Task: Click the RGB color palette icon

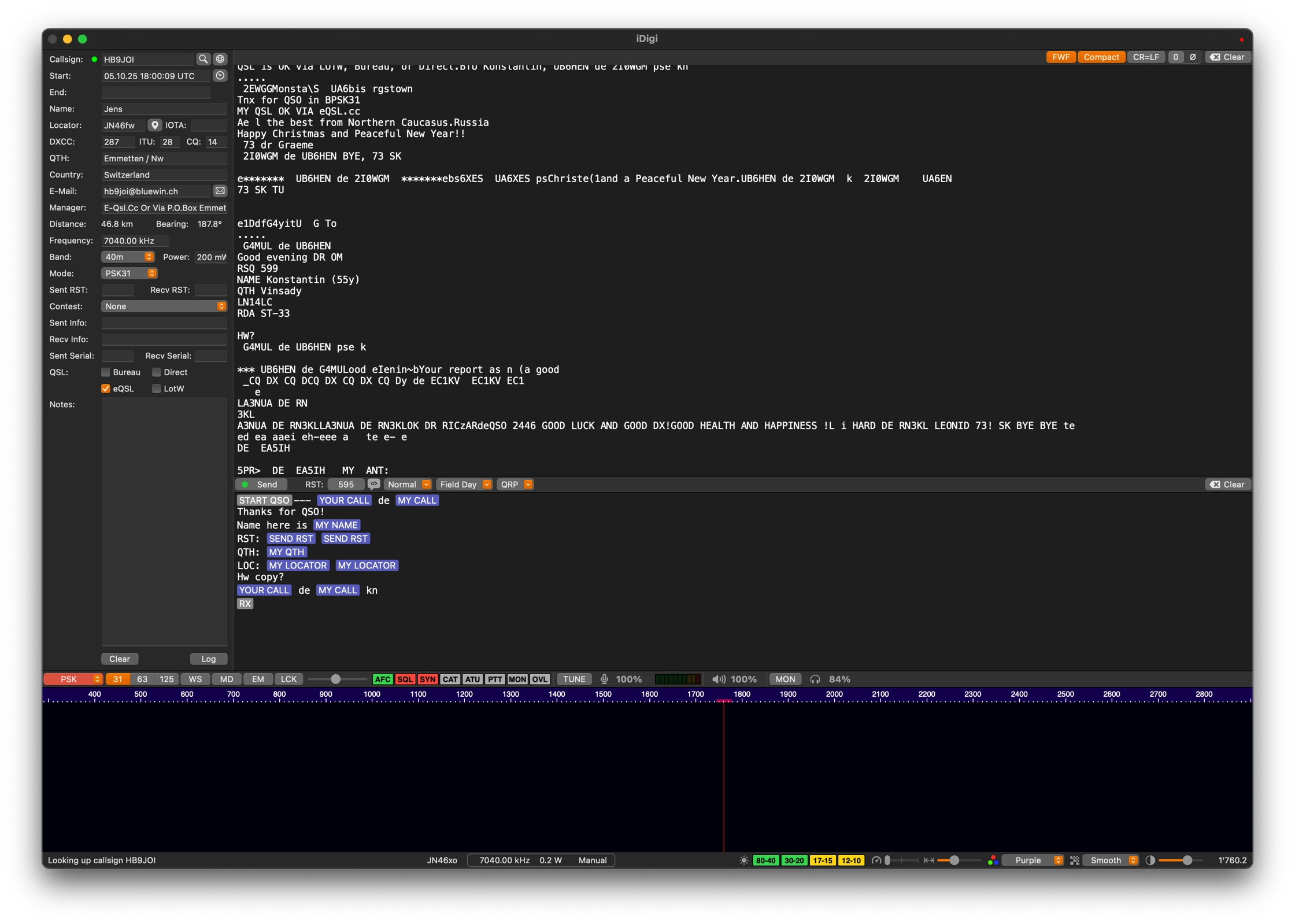Action: pyautogui.click(x=993, y=860)
